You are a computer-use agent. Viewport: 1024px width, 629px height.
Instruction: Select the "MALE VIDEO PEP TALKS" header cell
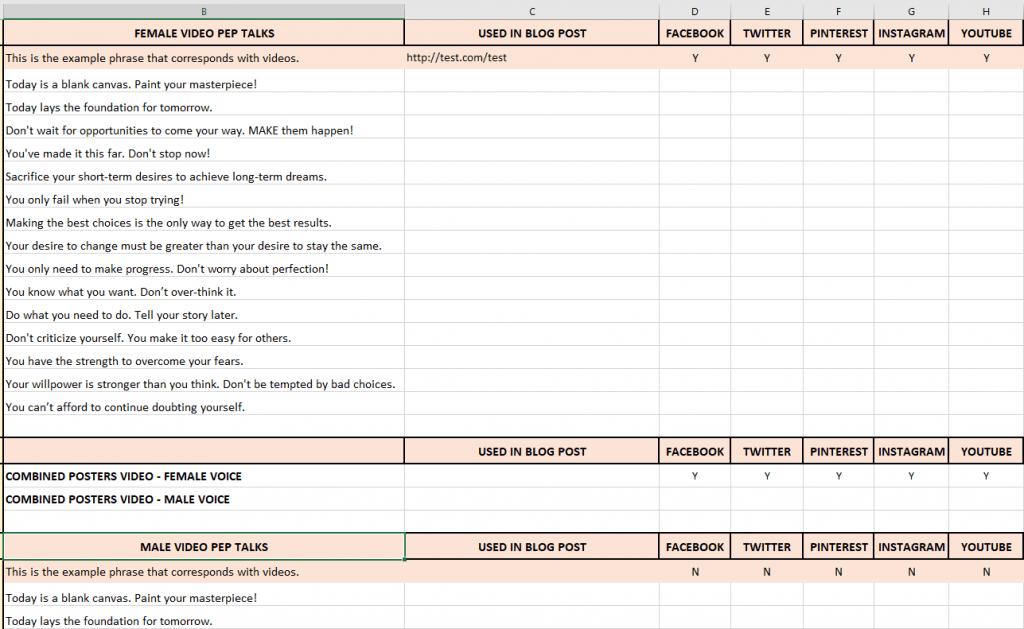click(204, 547)
